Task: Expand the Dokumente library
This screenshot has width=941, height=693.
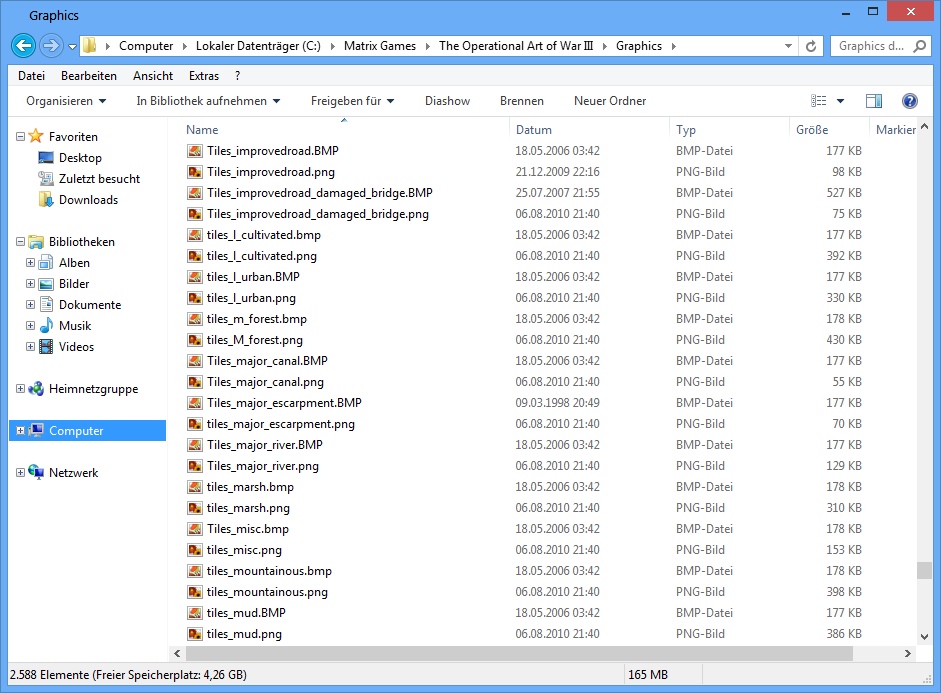Action: (x=31, y=305)
